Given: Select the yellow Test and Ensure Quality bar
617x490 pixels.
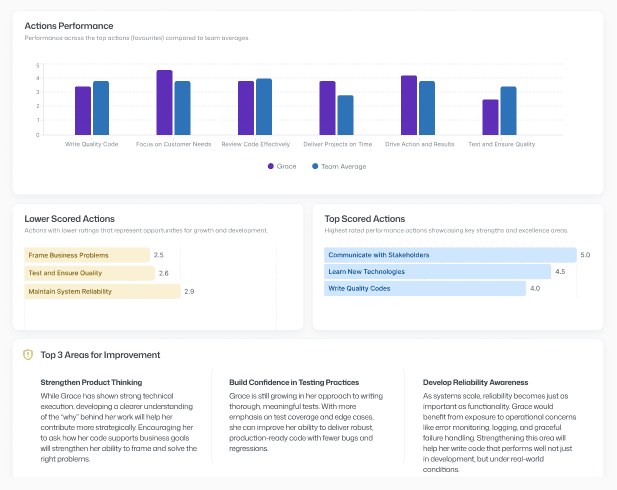Looking at the screenshot, I should click(x=89, y=273).
